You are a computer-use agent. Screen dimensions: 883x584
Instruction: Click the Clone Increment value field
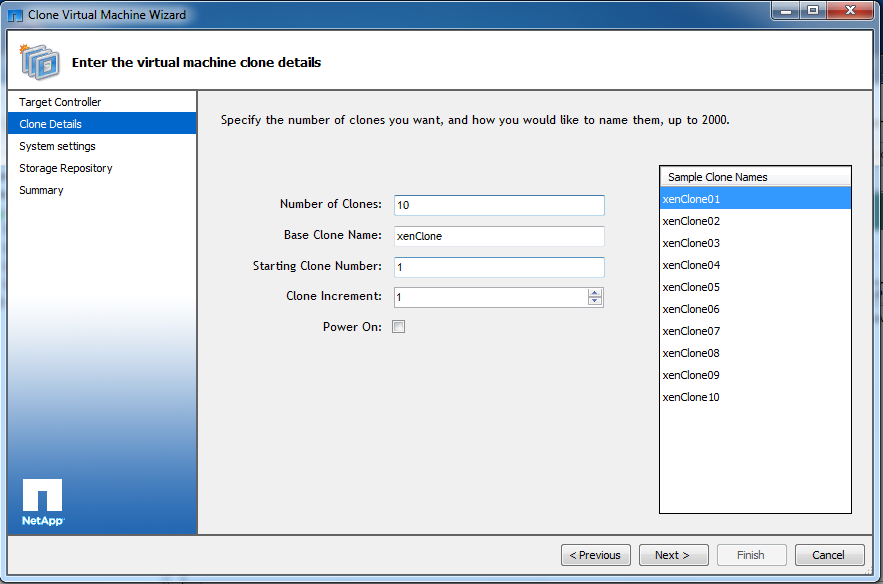pyautogui.click(x=490, y=297)
